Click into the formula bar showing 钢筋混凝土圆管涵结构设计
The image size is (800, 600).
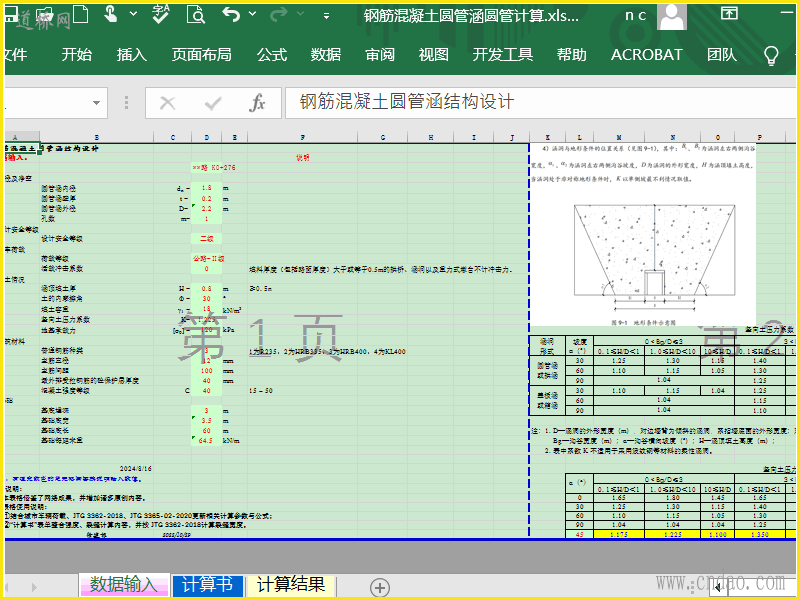[x=541, y=103]
